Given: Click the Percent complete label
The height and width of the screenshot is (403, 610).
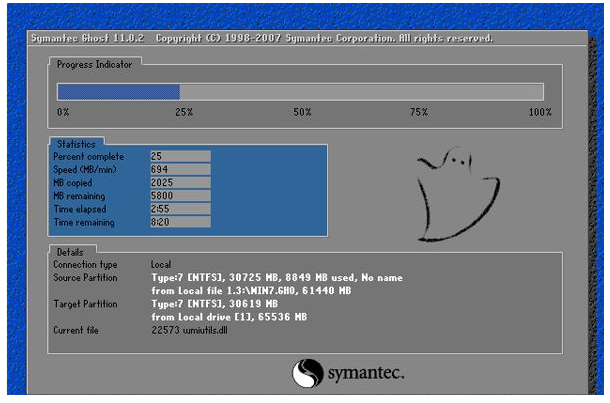Looking at the screenshot, I should tap(89, 156).
